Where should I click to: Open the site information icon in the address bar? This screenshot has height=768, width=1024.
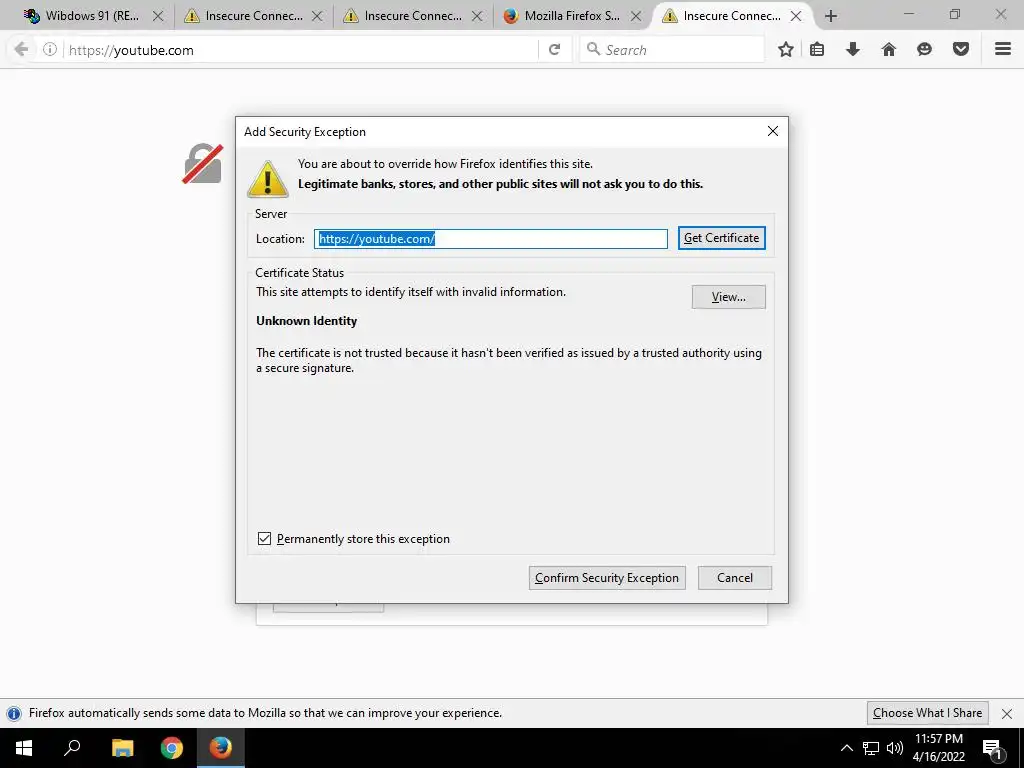pos(50,50)
